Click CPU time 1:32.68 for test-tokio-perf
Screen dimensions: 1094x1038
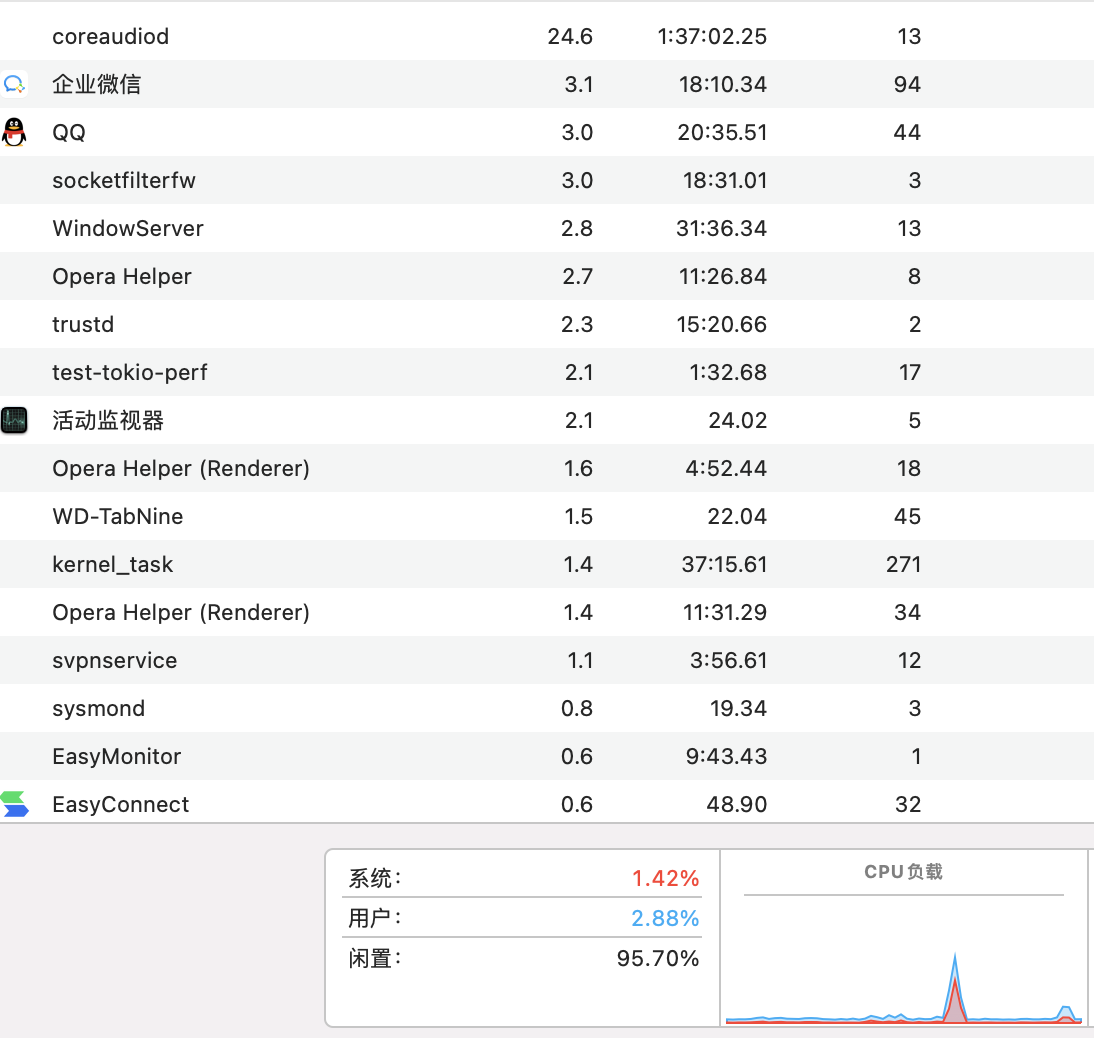coord(728,373)
